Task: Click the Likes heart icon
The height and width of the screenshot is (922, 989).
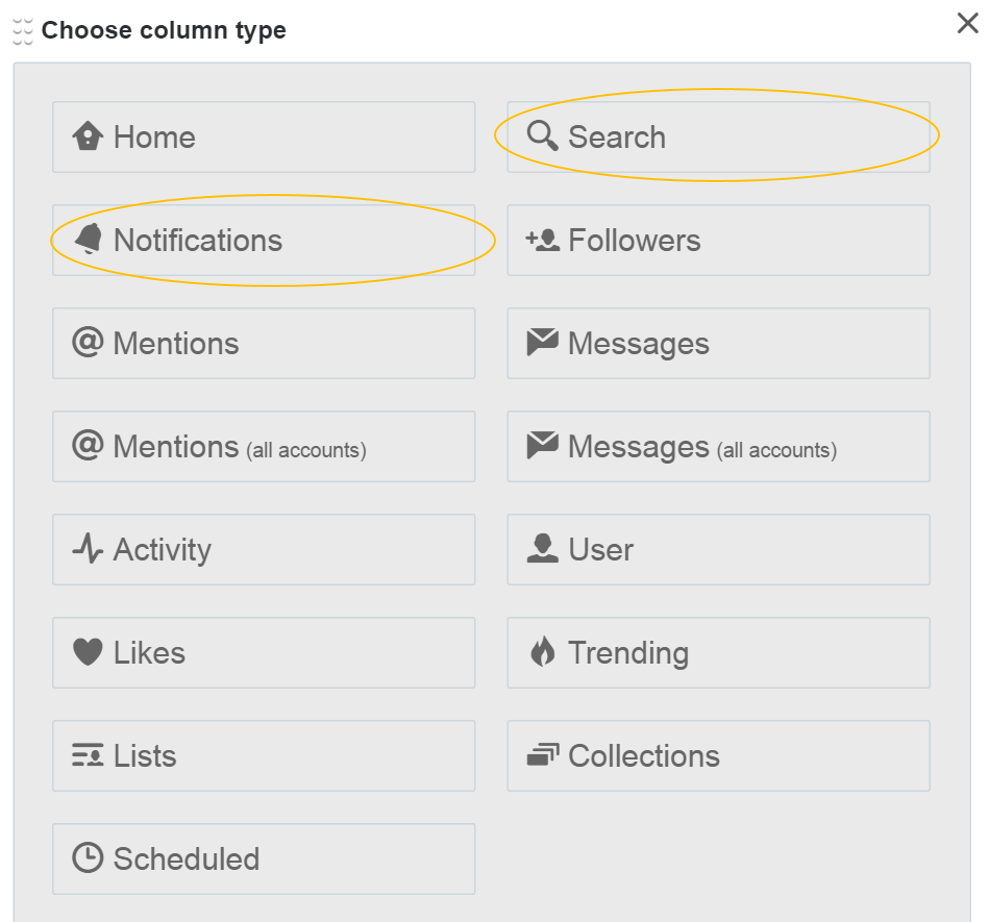Action: (x=88, y=652)
